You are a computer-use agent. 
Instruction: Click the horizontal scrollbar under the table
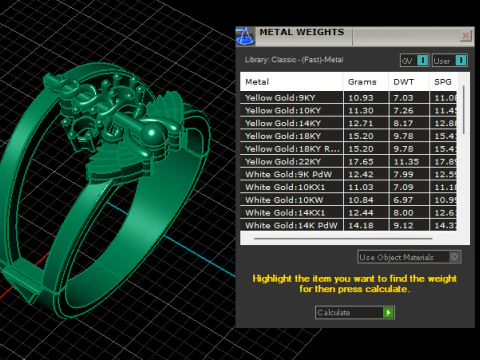343,239
